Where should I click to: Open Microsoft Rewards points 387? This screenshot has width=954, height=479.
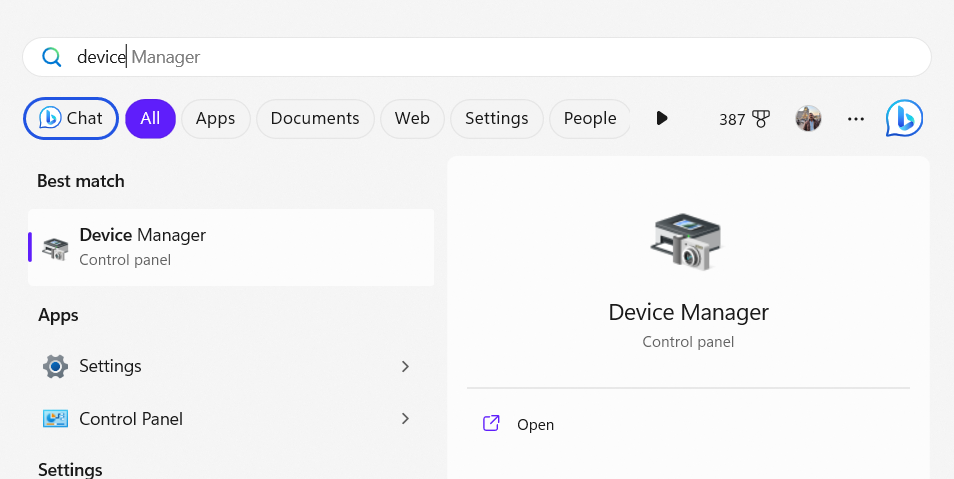pyautogui.click(x=744, y=119)
